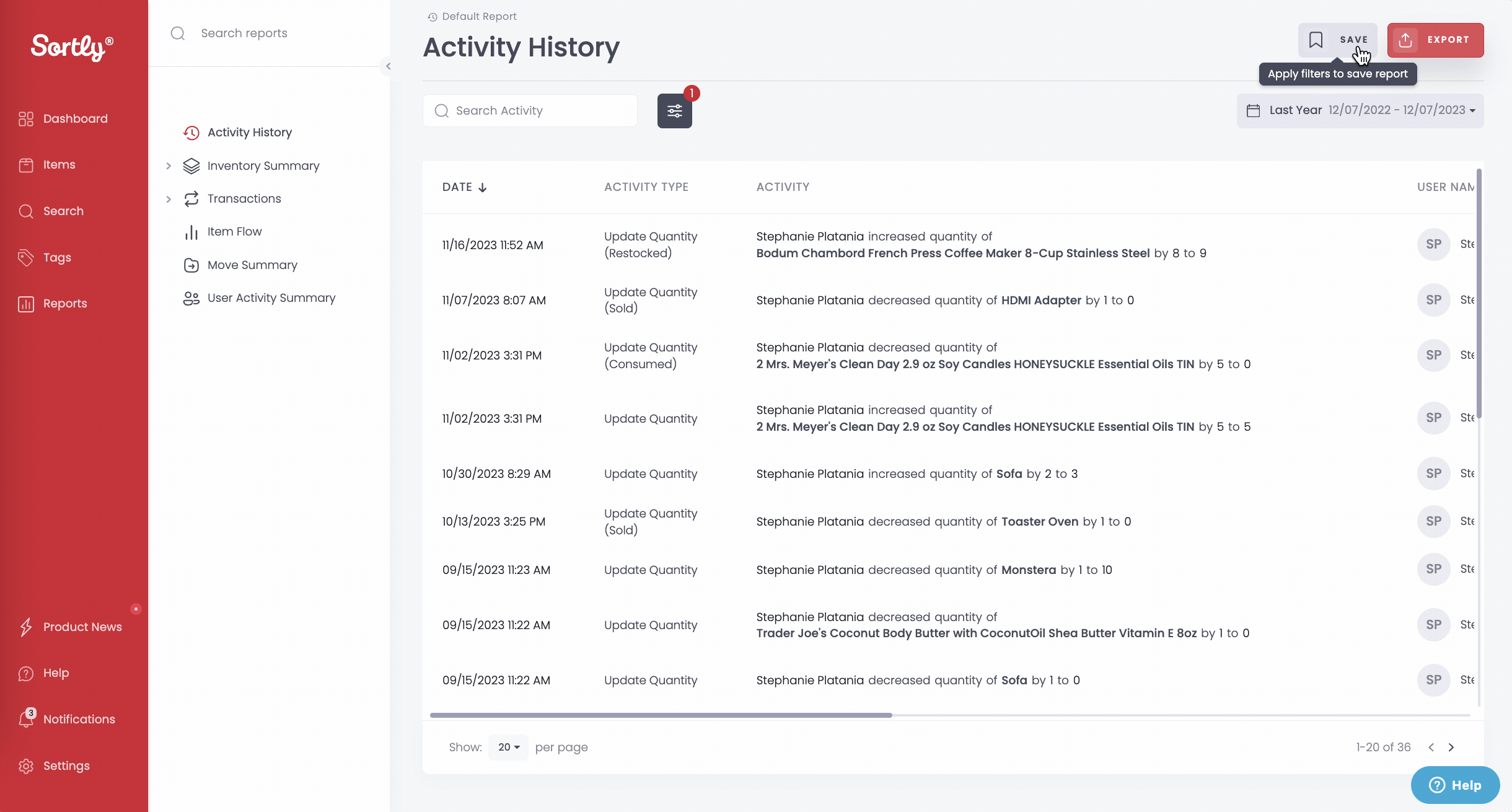
Task: Open Dashboard from the sidebar
Action: (x=74, y=118)
